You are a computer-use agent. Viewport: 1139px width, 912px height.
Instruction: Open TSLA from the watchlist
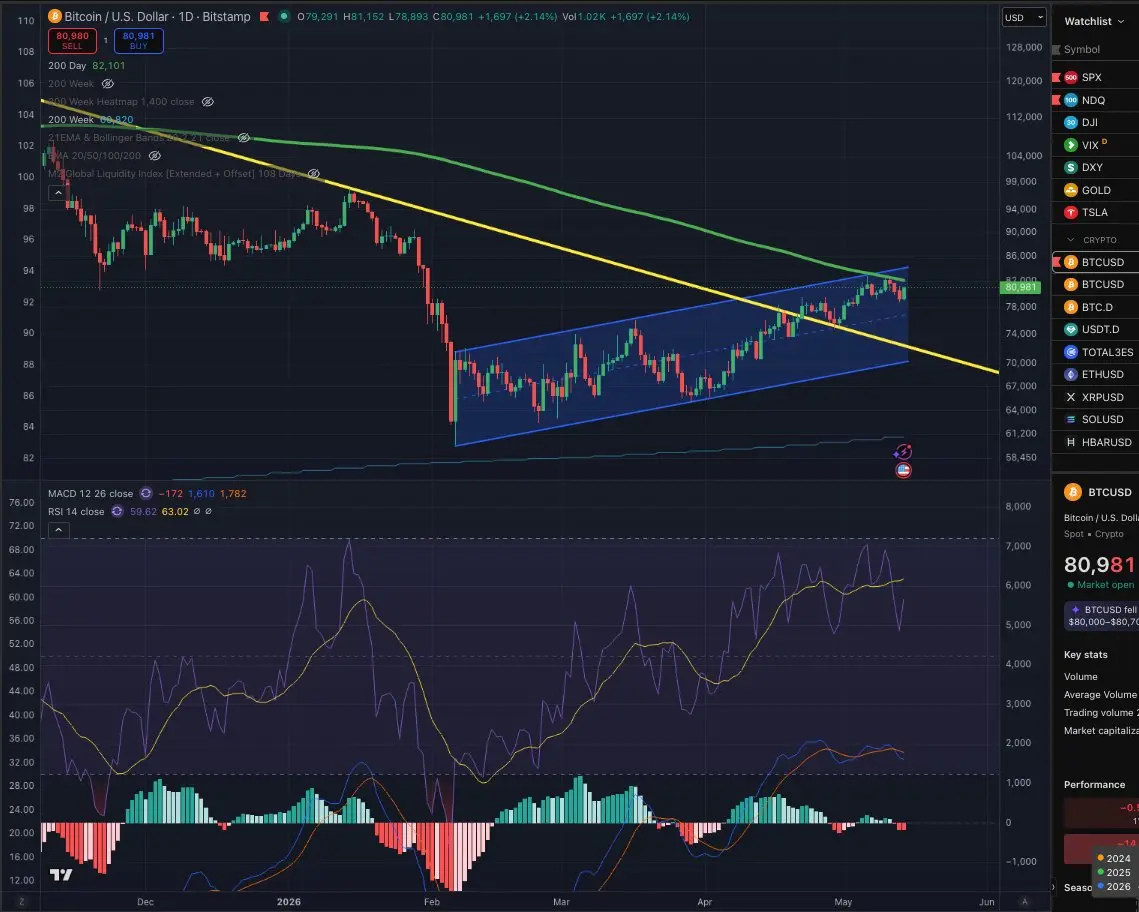(x=1095, y=212)
